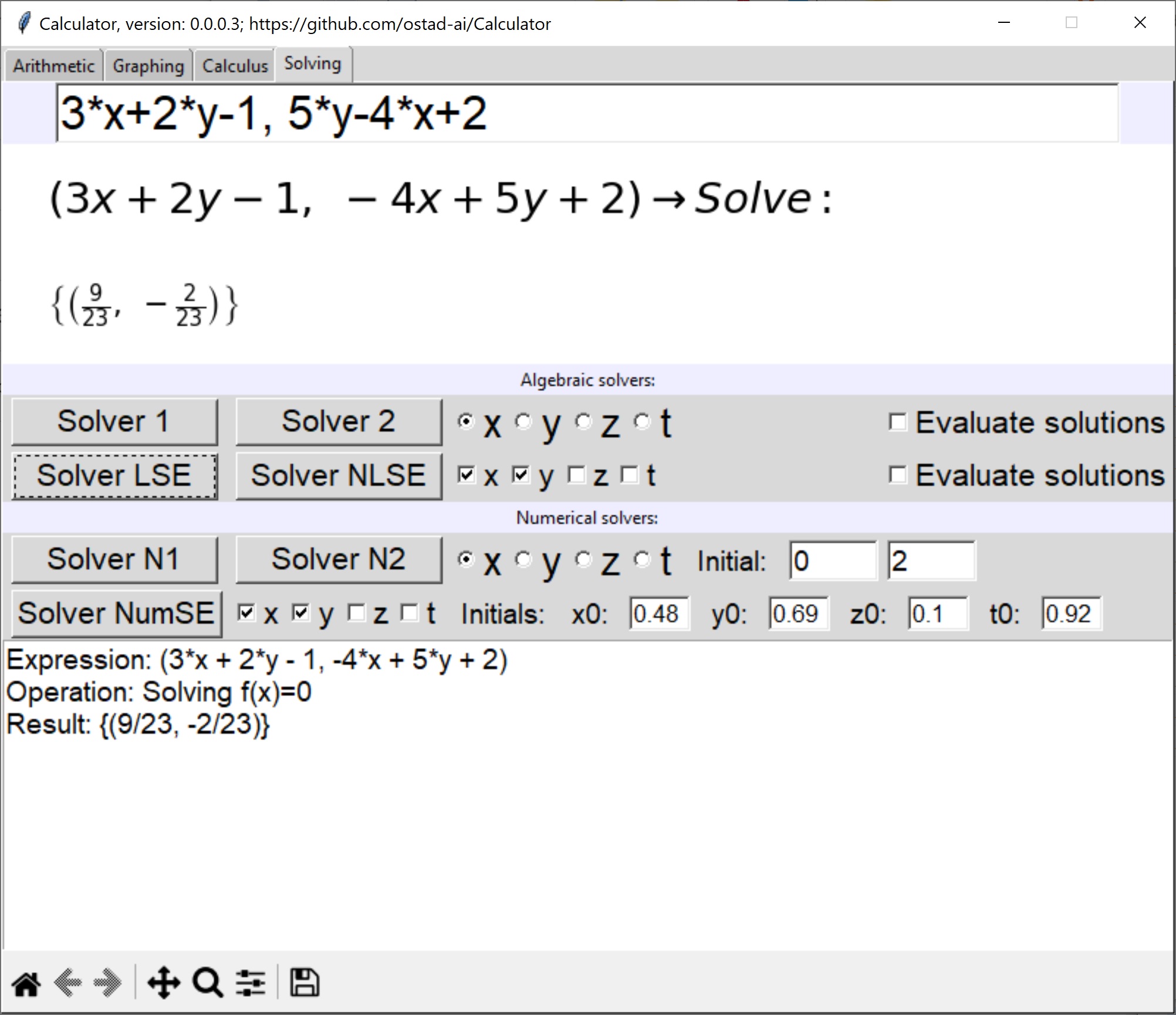Select the Pan move tool icon
The image size is (1176, 1015).
(164, 984)
